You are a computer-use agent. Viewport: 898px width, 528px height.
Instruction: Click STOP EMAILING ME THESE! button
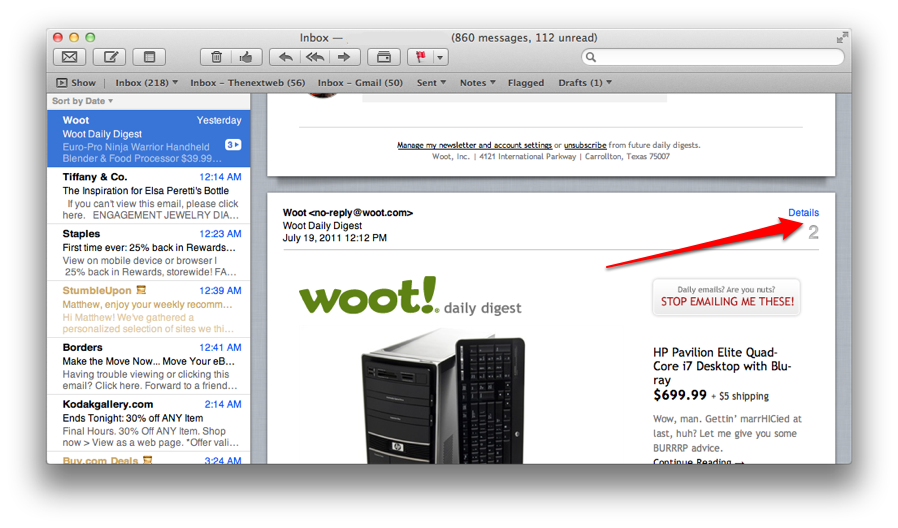click(727, 297)
